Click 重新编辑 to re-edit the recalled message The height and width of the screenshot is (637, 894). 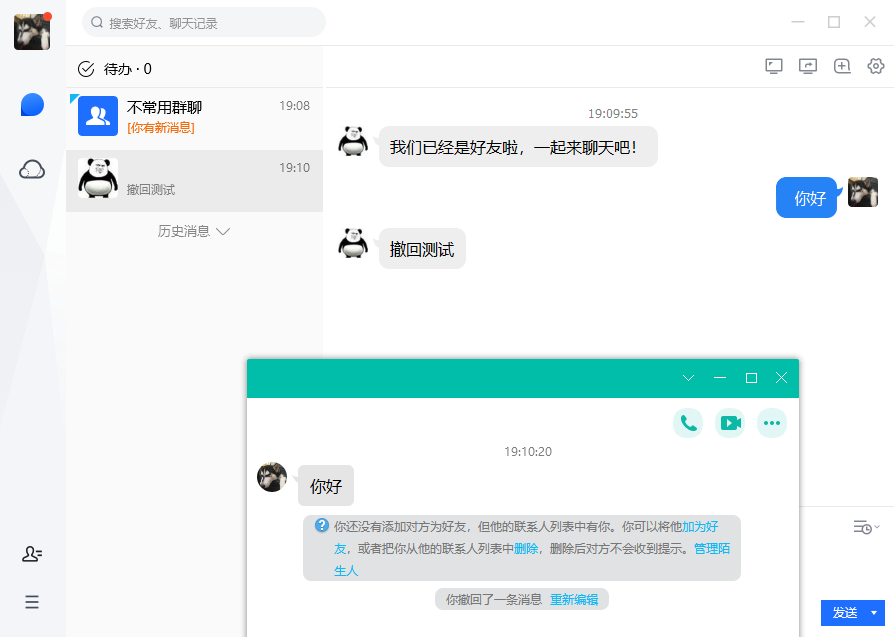pyautogui.click(x=573, y=600)
